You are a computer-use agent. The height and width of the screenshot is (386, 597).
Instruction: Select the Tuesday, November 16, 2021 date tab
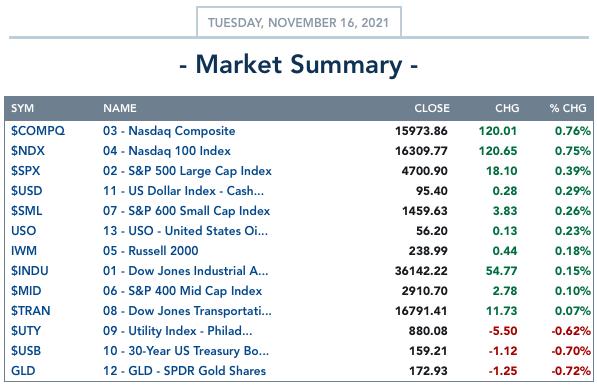[x=299, y=22]
